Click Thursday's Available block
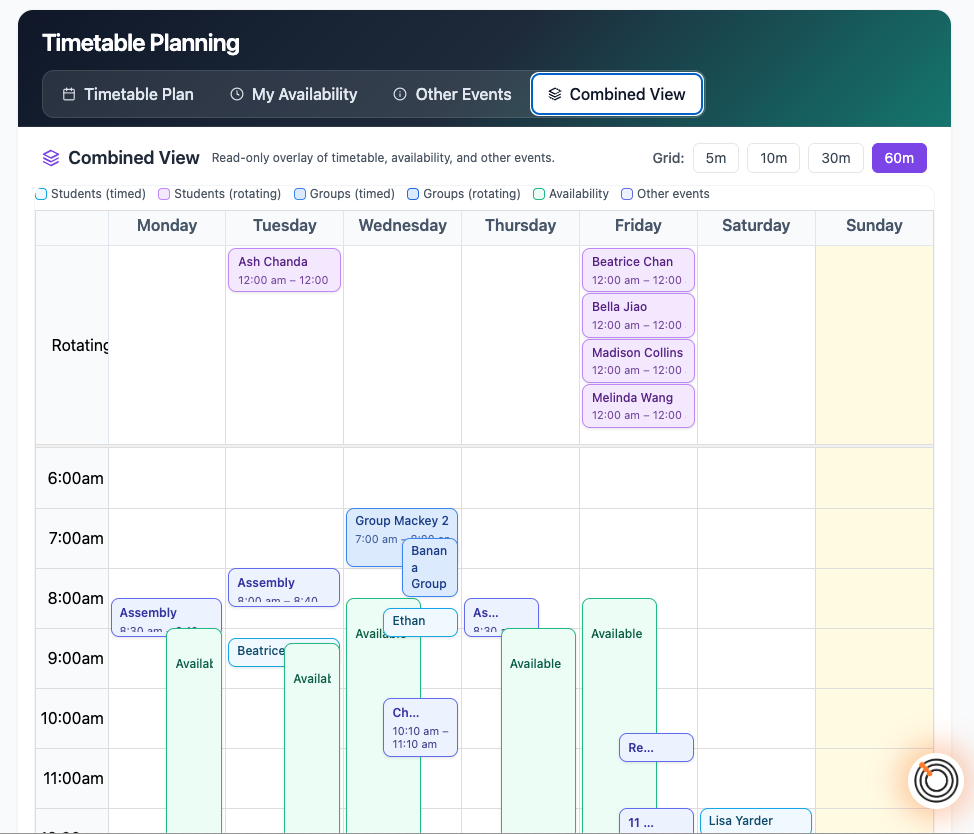974x834 pixels. 538,730
